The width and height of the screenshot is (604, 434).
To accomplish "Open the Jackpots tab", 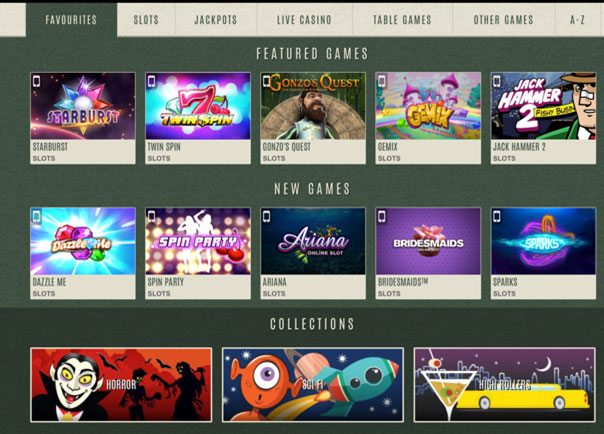I will pos(216,20).
